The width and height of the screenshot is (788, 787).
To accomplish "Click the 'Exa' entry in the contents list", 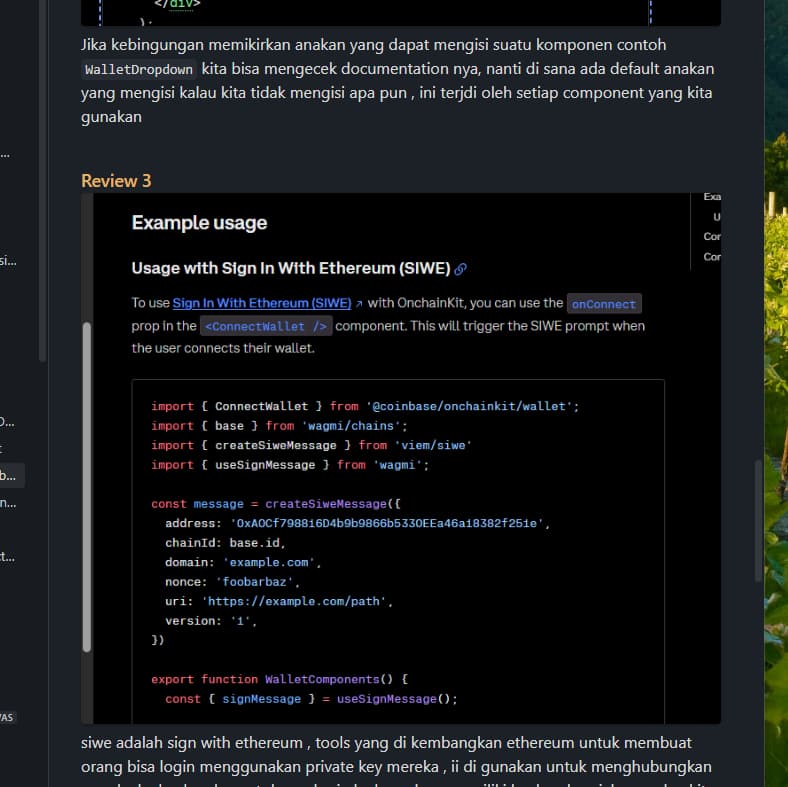I will point(712,196).
